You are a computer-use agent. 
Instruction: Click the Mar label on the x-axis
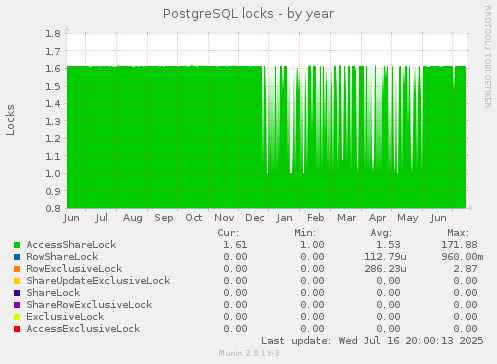[x=346, y=218]
